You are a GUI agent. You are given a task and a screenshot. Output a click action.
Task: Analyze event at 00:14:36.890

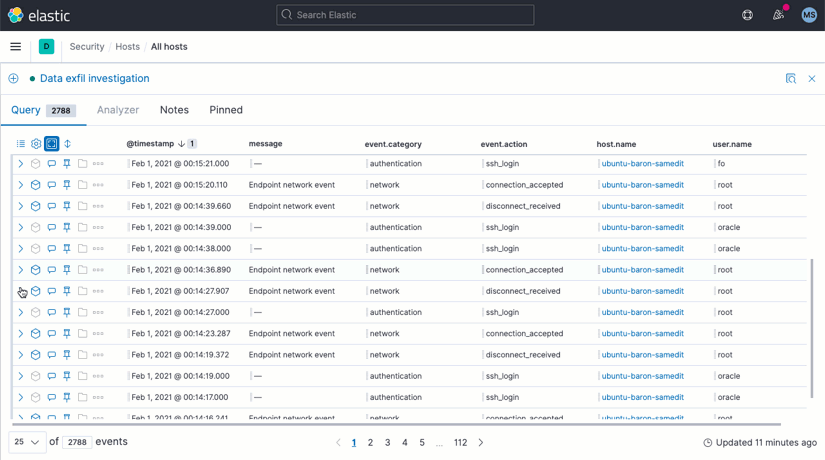click(x=35, y=269)
